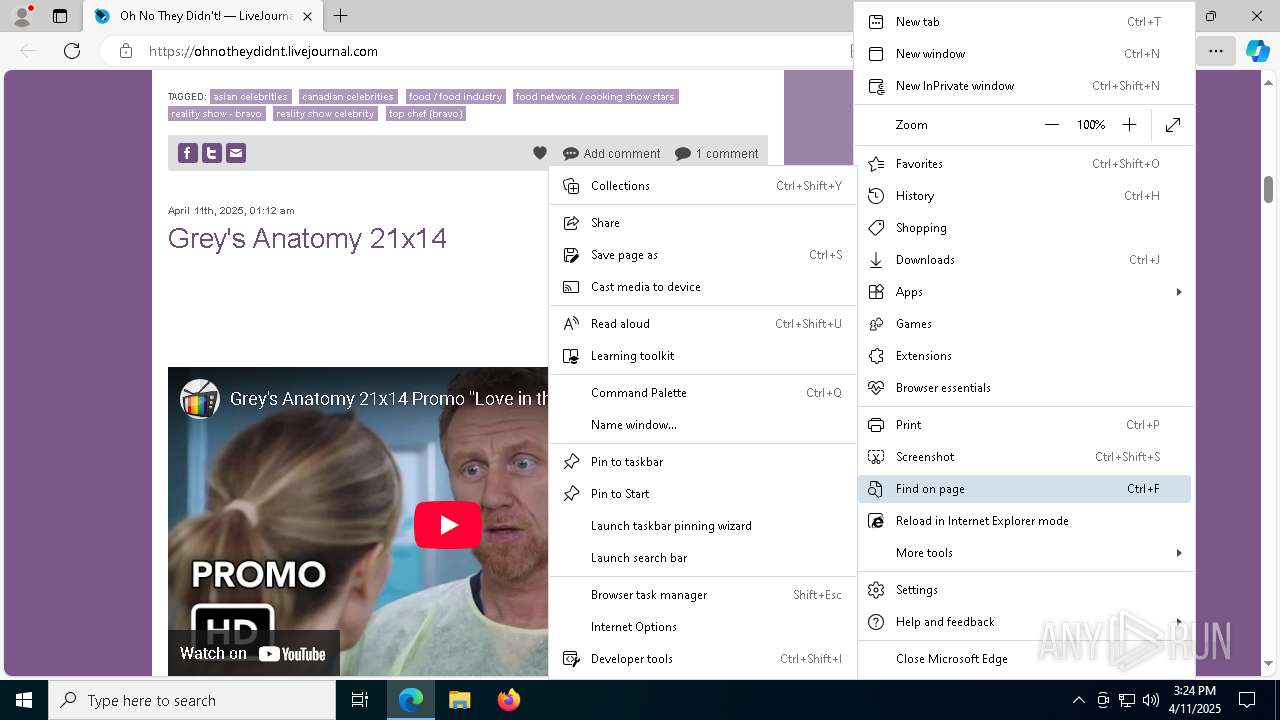This screenshot has height=720, width=1280.
Task: Choose Print from the menu
Action: (1024, 425)
